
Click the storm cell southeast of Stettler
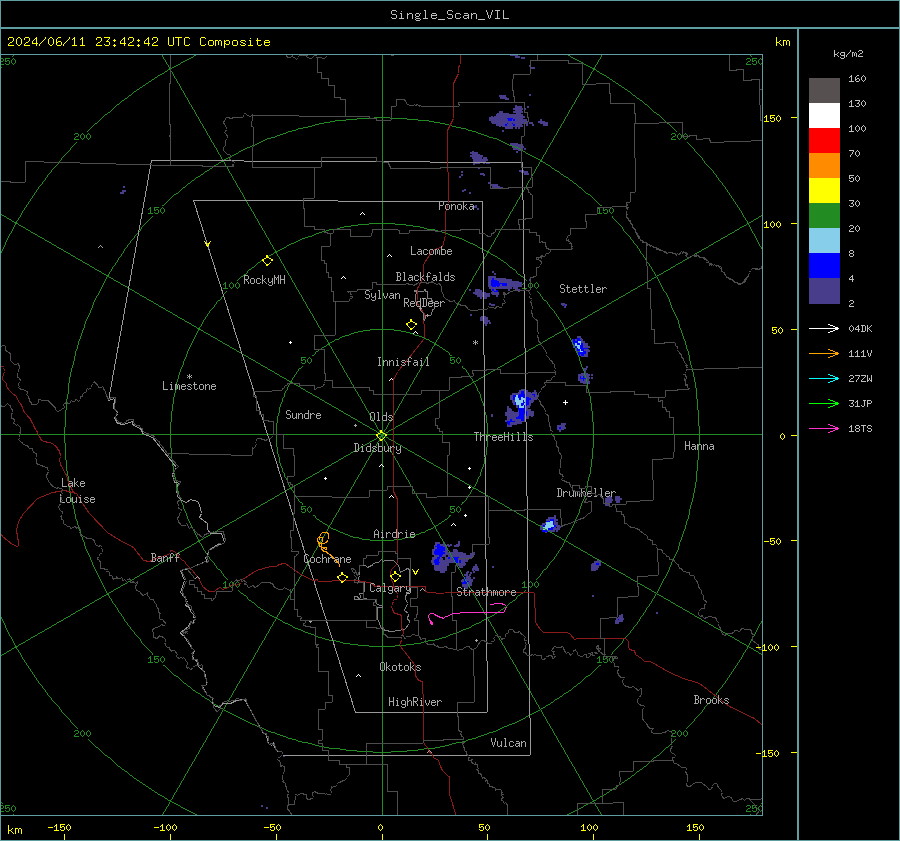pyautogui.click(x=580, y=346)
